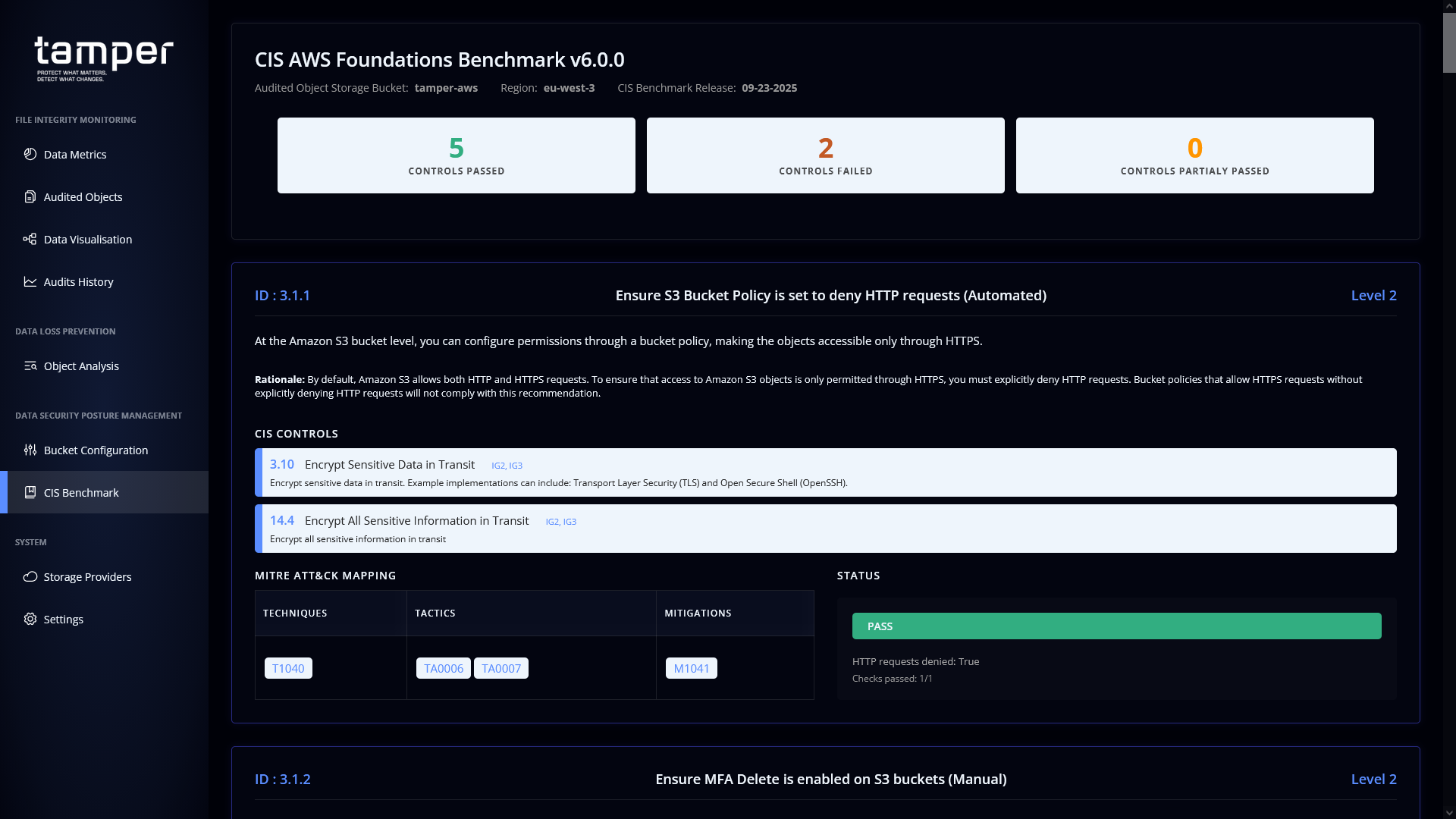The image size is (1456, 819).
Task: Click the green PASS status bar
Action: (x=1116, y=626)
